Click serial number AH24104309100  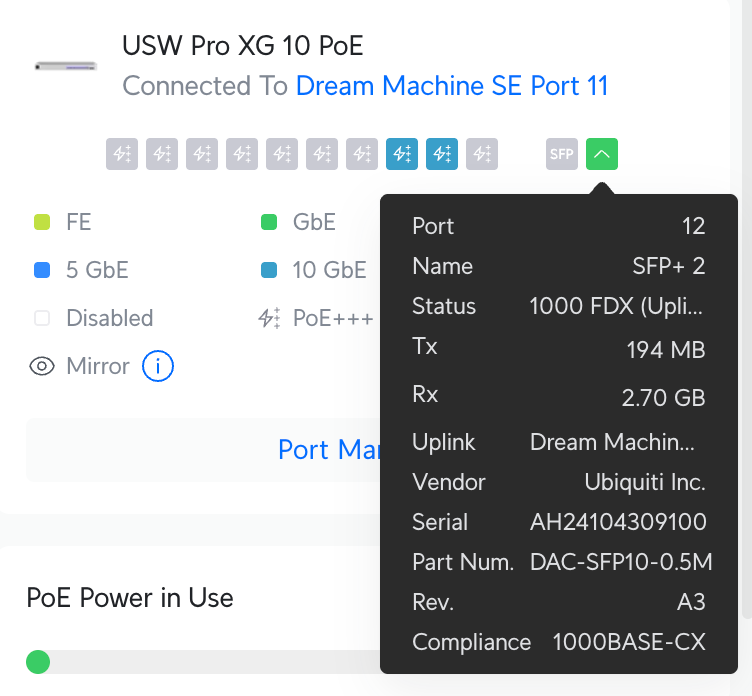coord(618,522)
